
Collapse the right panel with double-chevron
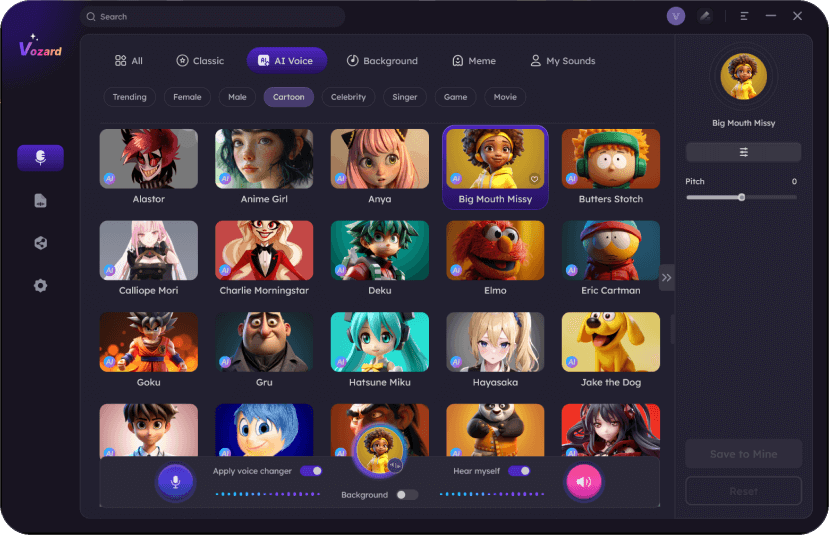(x=666, y=277)
